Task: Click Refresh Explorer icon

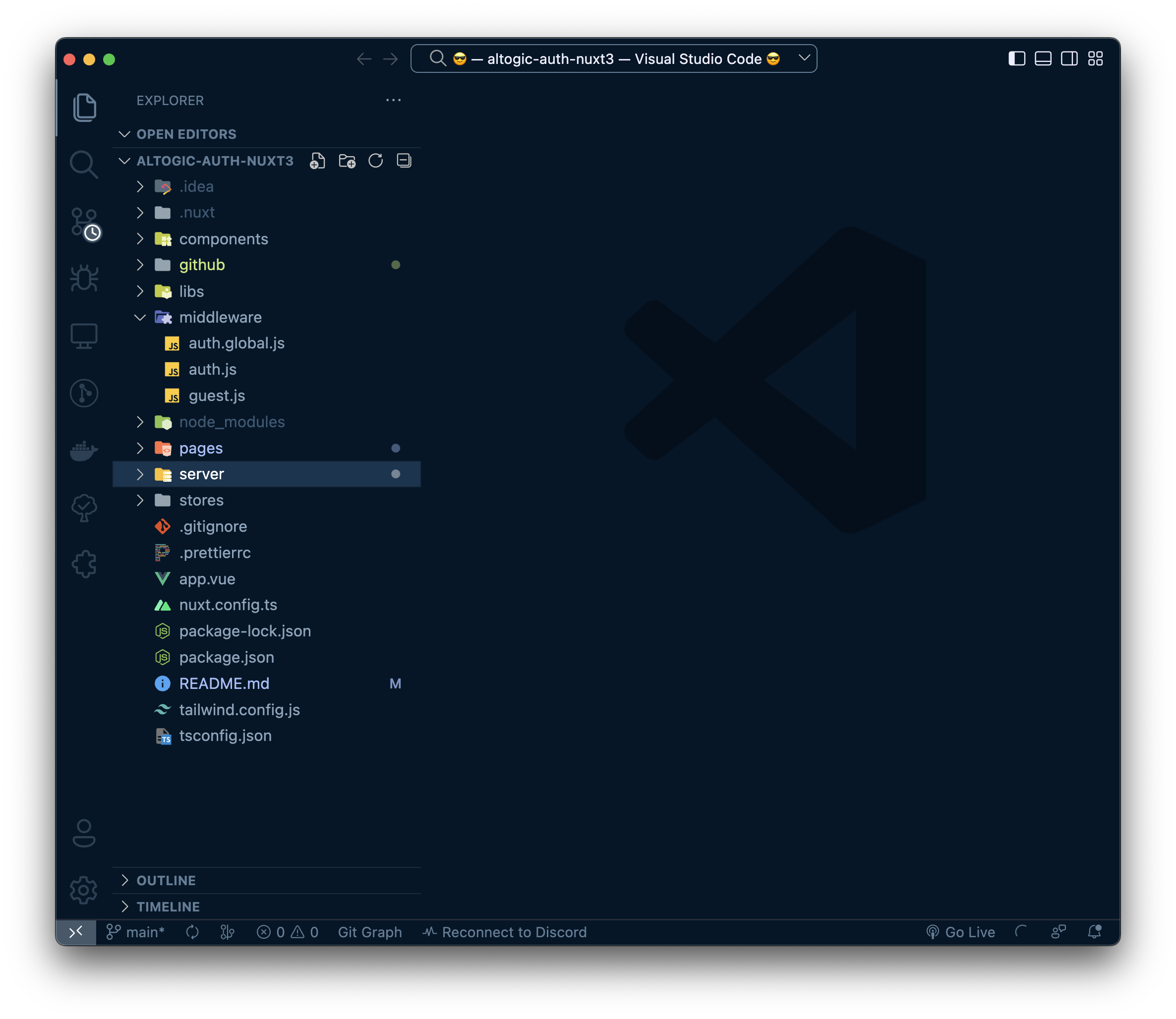Action: click(x=375, y=161)
